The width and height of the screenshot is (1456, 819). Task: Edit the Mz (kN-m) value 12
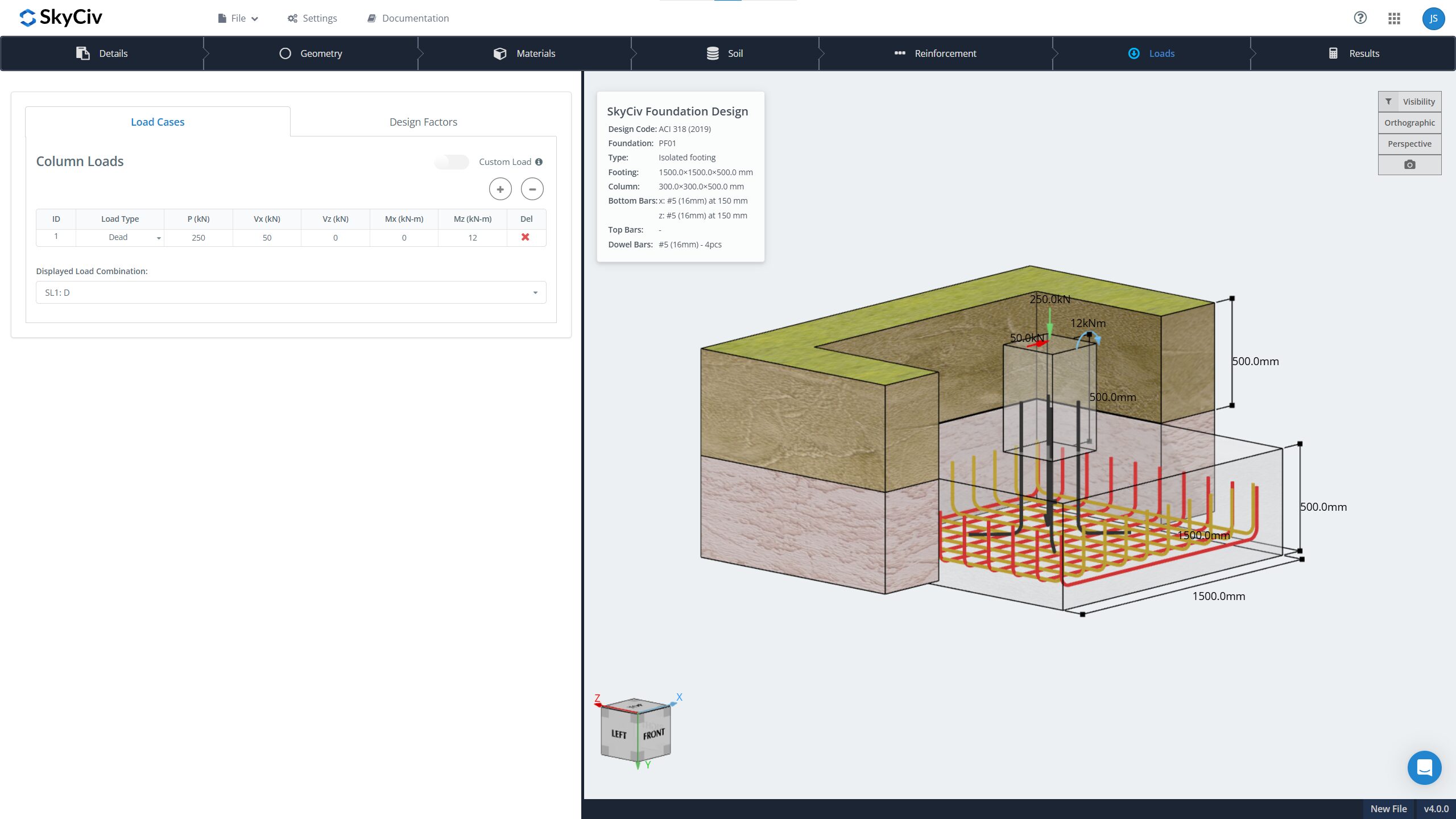pos(473,238)
